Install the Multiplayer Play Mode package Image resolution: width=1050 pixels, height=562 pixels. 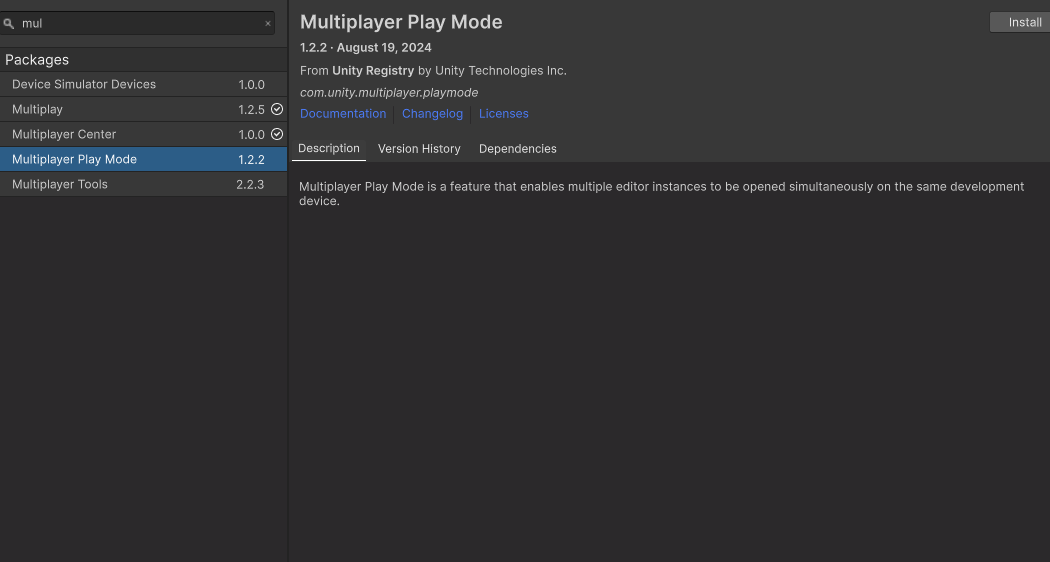pyautogui.click(x=1020, y=22)
